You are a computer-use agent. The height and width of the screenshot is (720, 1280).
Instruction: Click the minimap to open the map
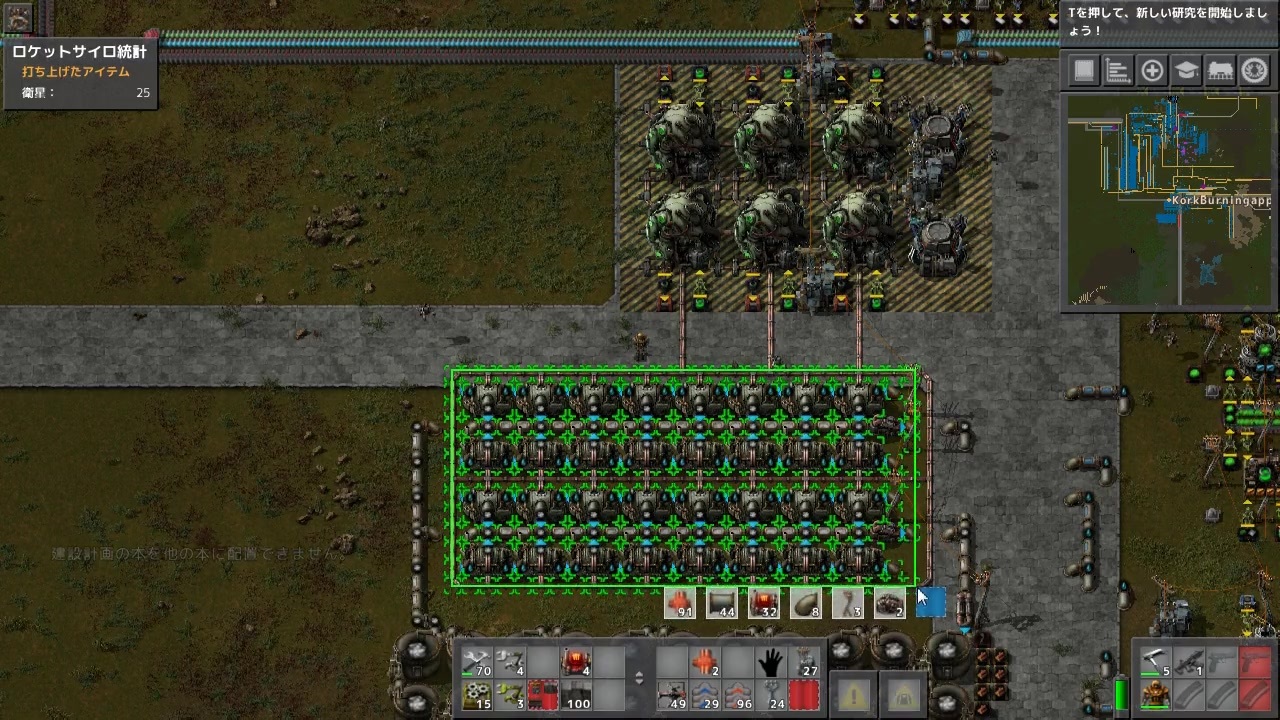point(1169,200)
